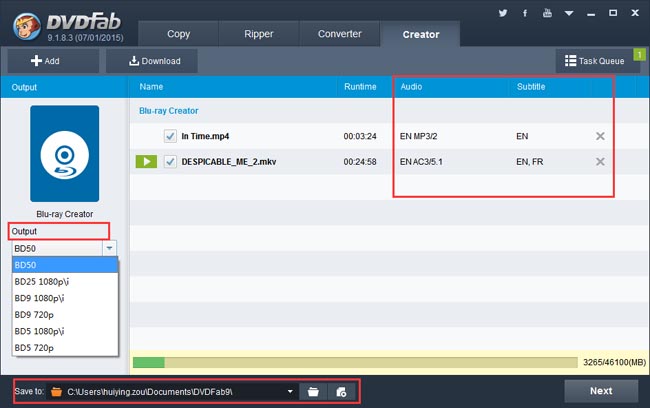Choose BD9 720p from output list
This screenshot has width=650, height=408.
36,314
